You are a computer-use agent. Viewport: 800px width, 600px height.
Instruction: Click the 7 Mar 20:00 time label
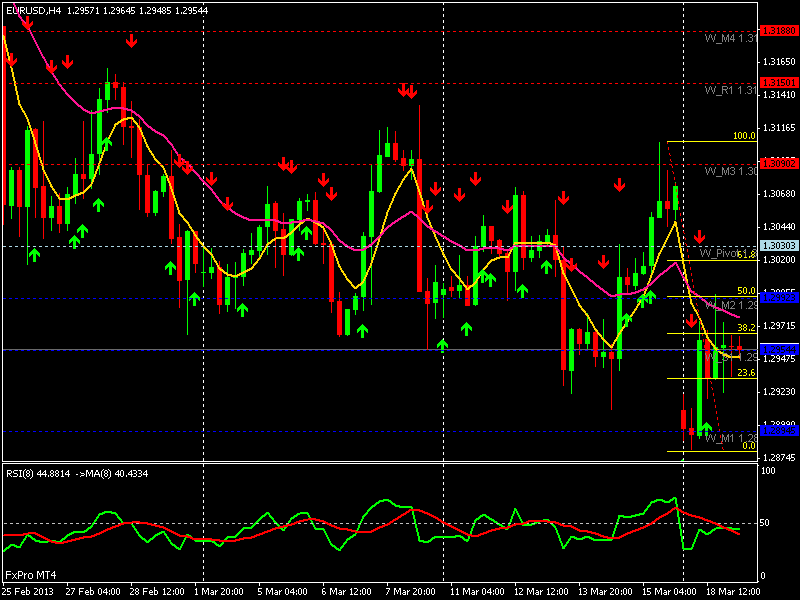coord(411,592)
